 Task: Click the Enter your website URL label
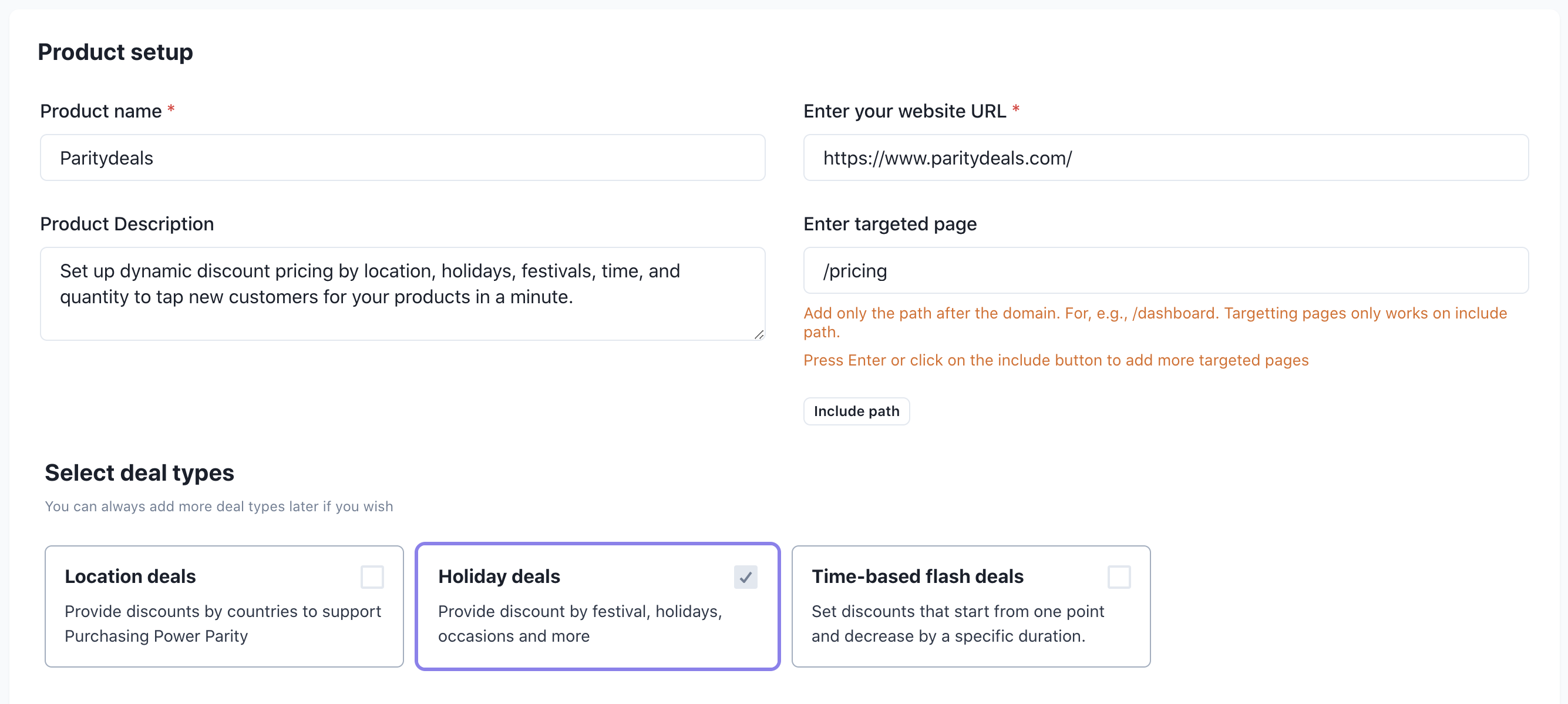[904, 111]
